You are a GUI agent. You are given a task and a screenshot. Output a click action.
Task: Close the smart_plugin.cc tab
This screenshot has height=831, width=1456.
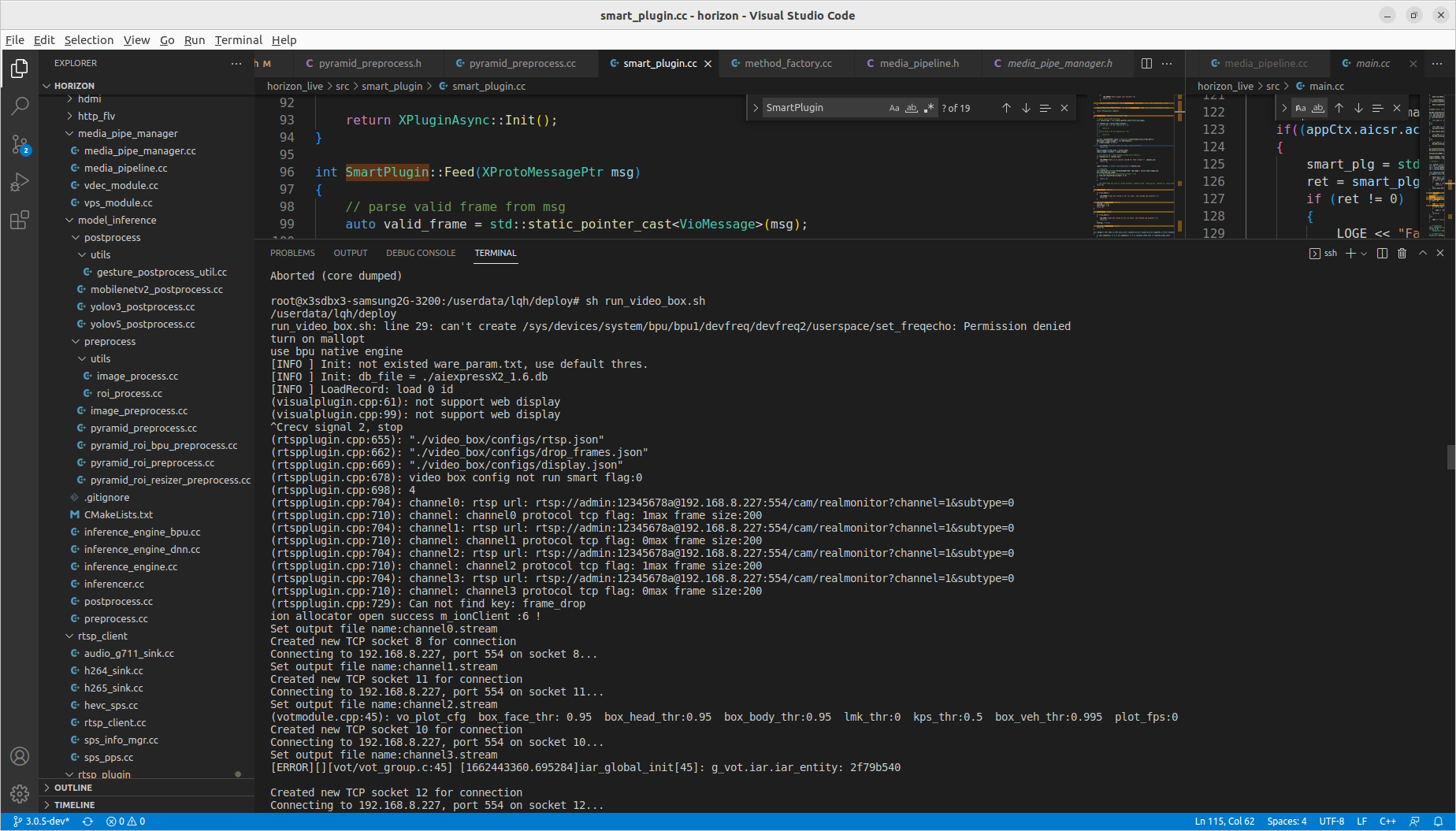coord(708,64)
